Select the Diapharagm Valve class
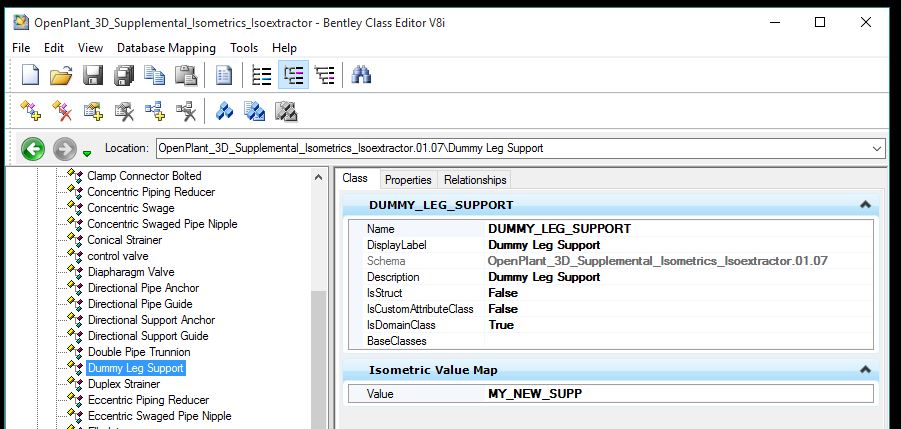This screenshot has width=901, height=429. pos(131,272)
